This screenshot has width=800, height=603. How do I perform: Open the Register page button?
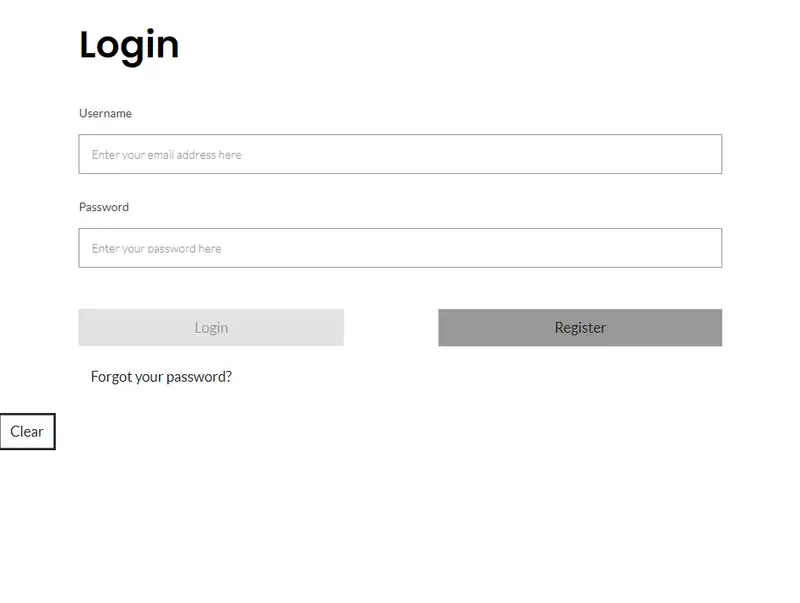[580, 328]
